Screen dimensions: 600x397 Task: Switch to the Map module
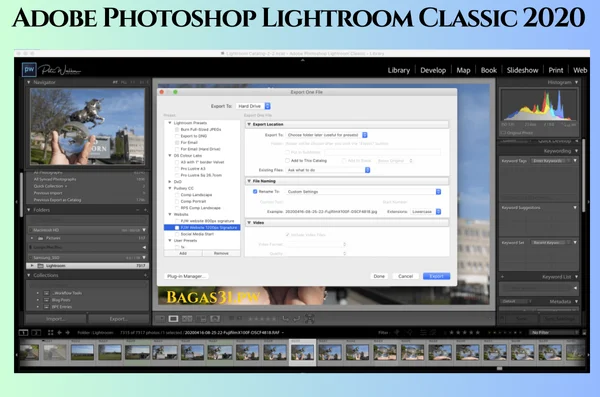pyautogui.click(x=463, y=70)
